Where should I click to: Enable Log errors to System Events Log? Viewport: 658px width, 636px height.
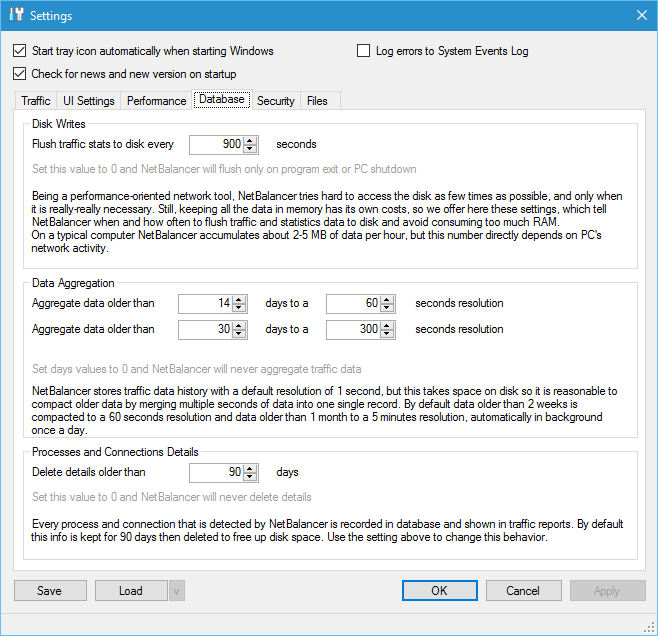(x=363, y=51)
